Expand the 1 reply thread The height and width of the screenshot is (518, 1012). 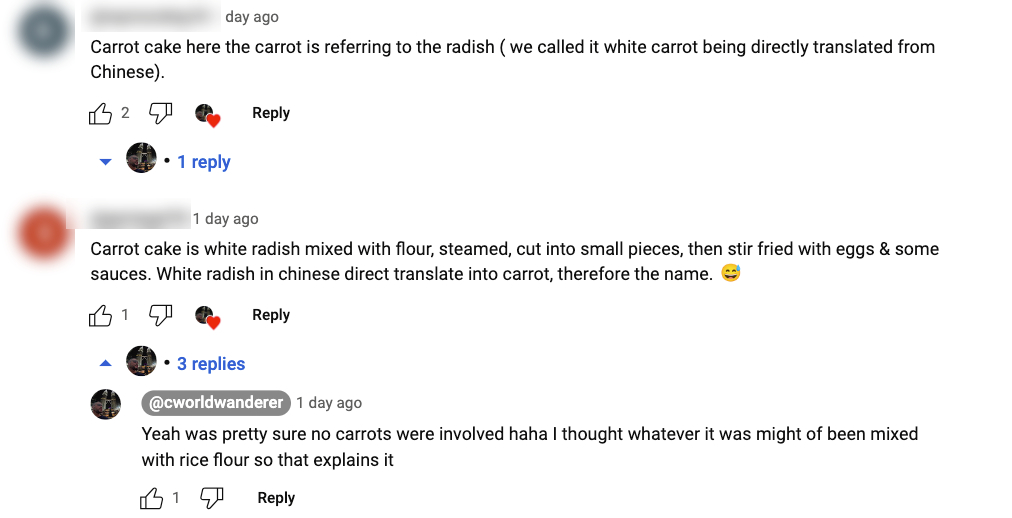(203, 162)
